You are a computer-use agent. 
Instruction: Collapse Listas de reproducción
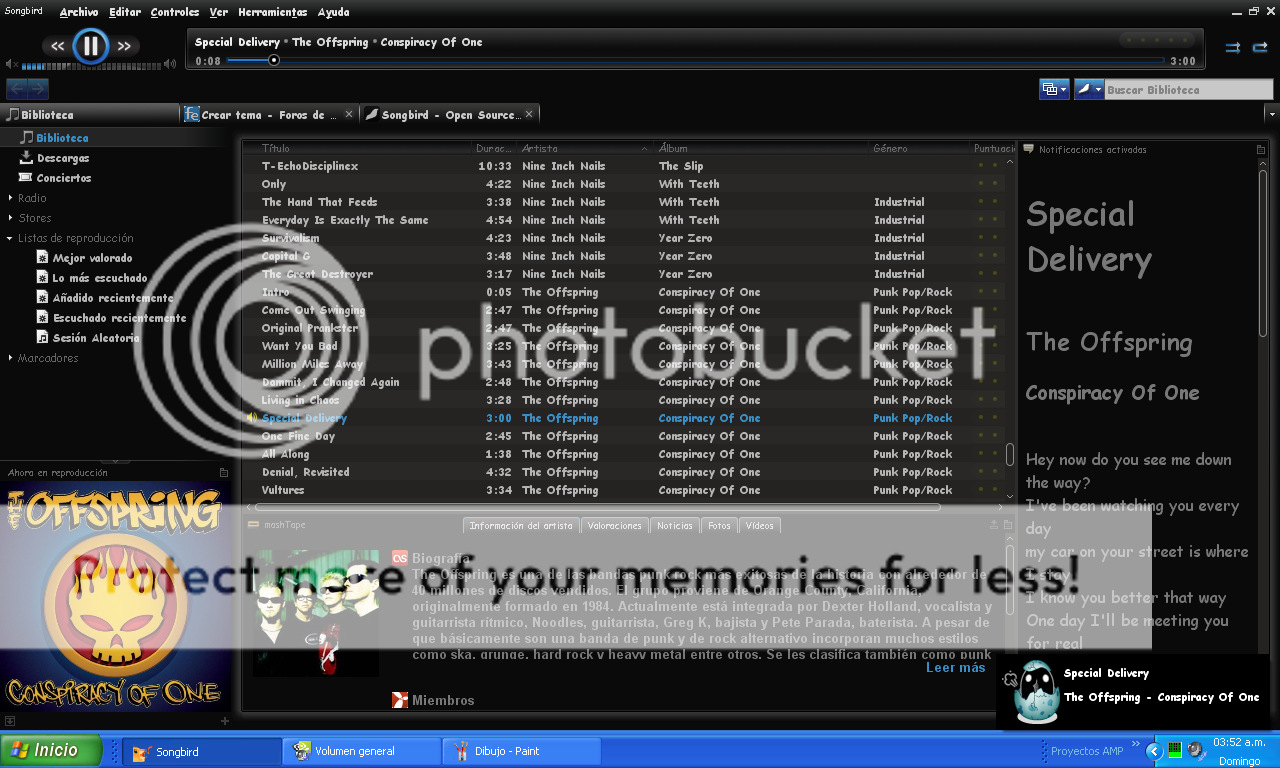[x=10, y=238]
